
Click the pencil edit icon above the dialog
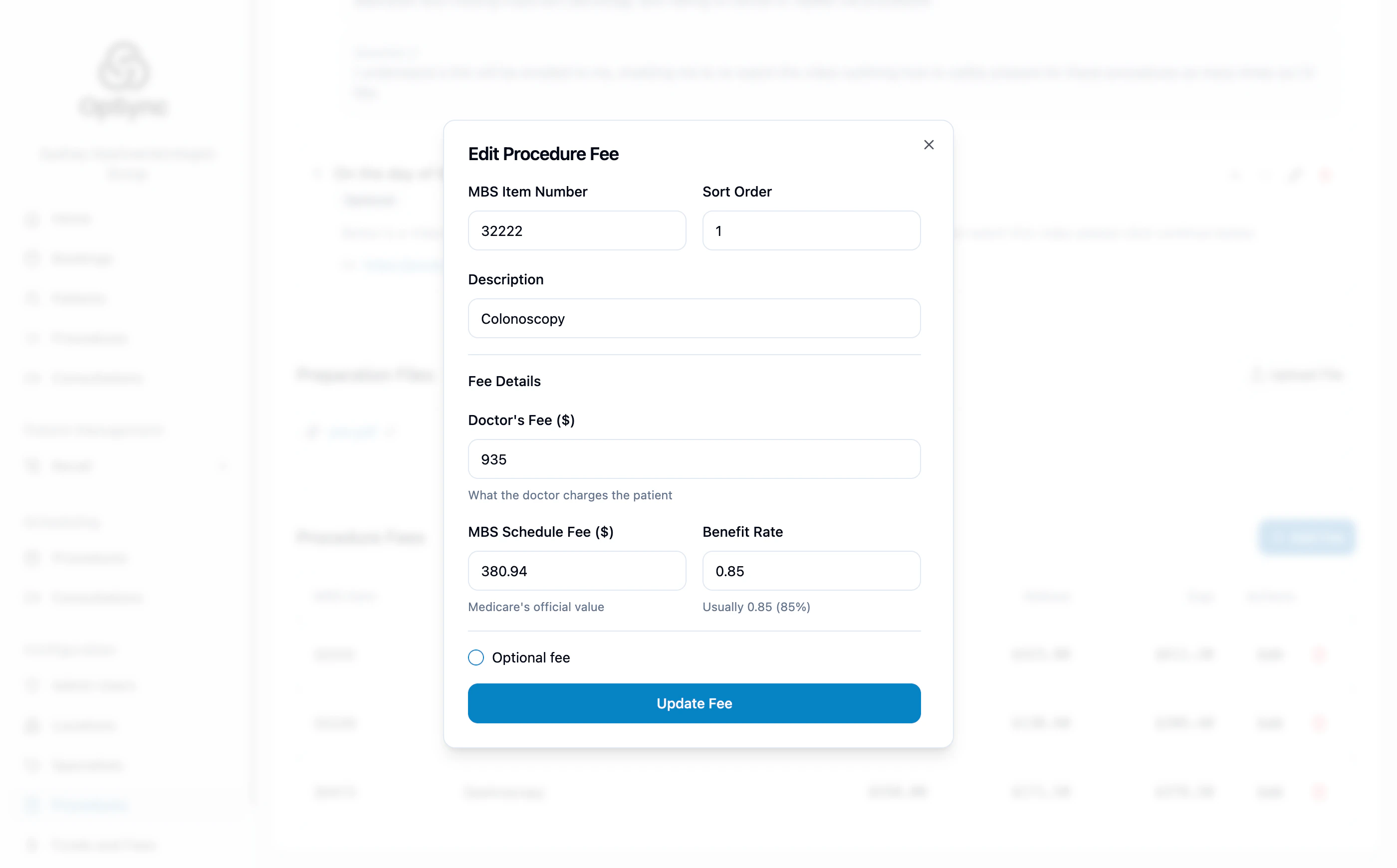click(1295, 175)
